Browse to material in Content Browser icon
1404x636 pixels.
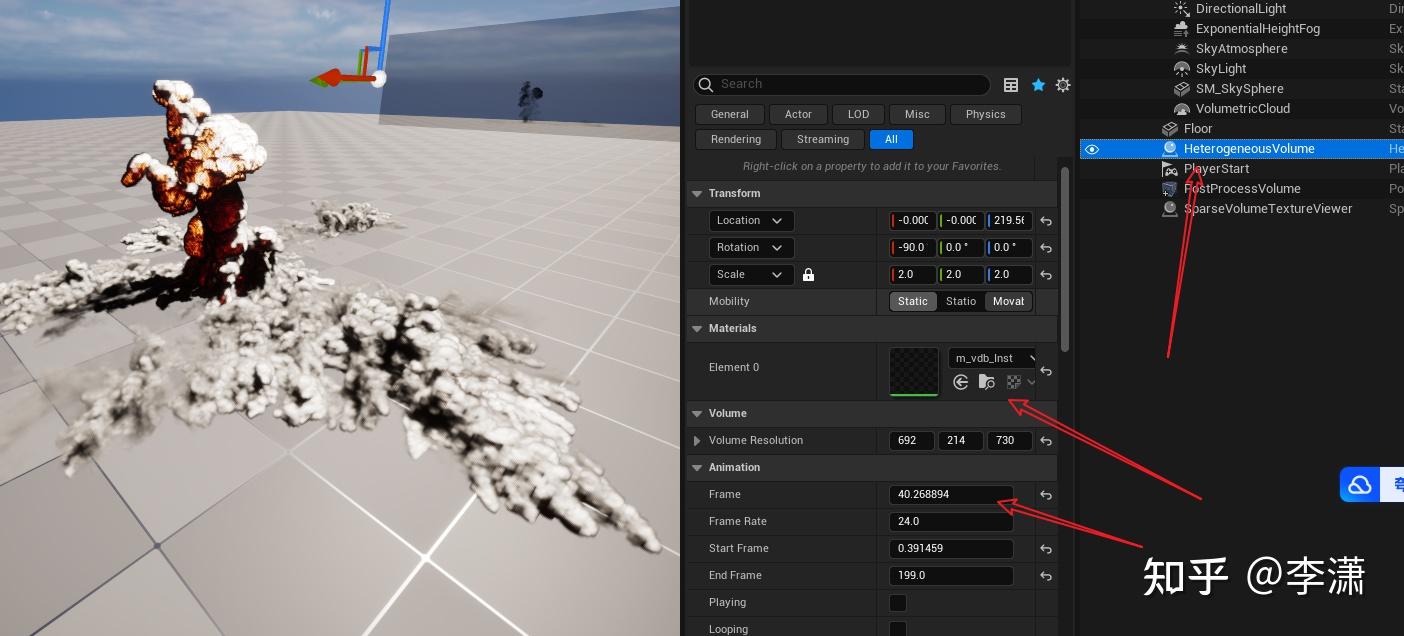987,382
